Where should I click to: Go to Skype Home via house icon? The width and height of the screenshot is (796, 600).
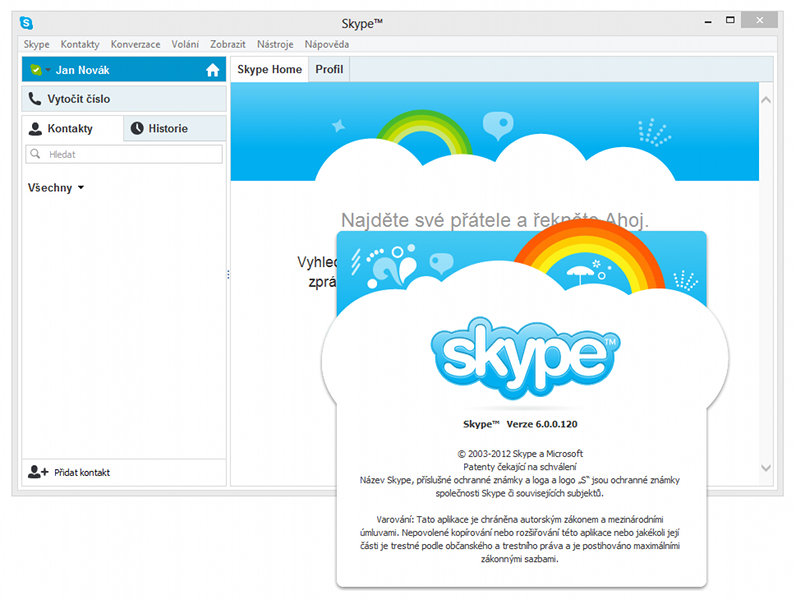(212, 70)
